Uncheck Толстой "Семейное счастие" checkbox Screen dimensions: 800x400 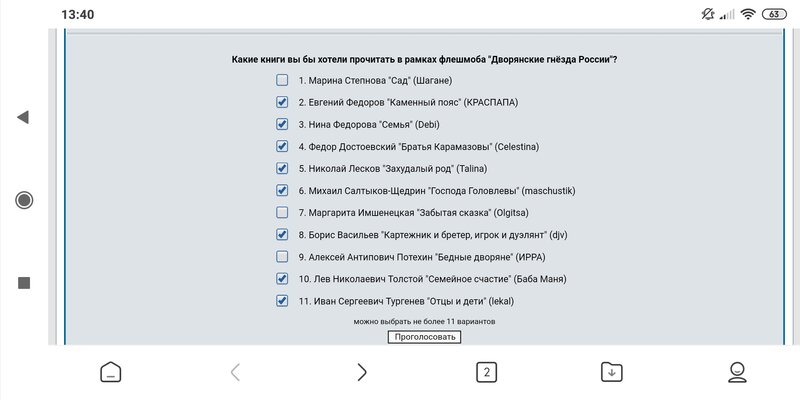(282, 279)
